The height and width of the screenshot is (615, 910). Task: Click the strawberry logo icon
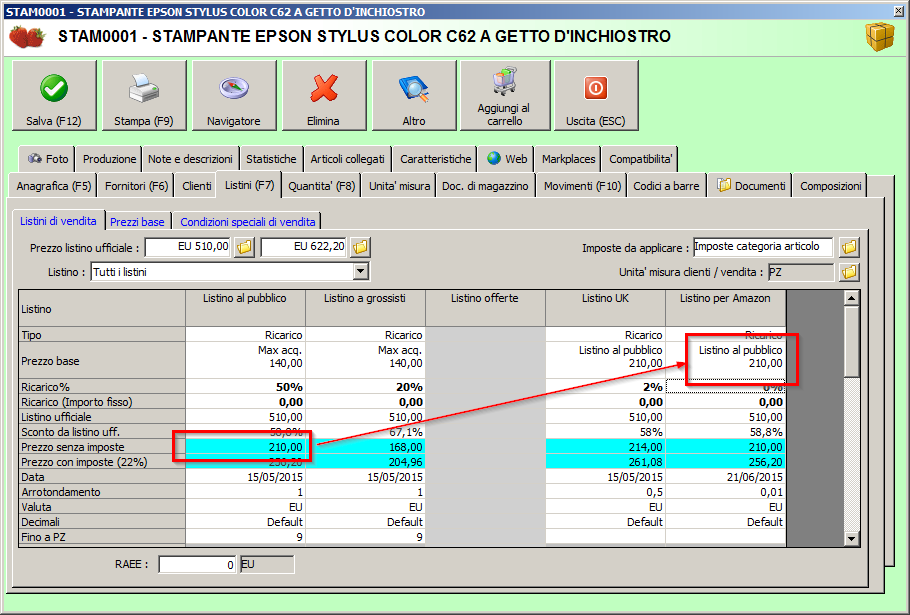[27, 37]
